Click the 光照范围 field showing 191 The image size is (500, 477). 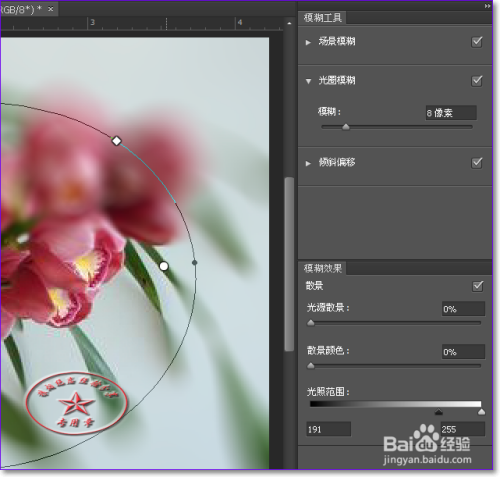[x=329, y=429]
